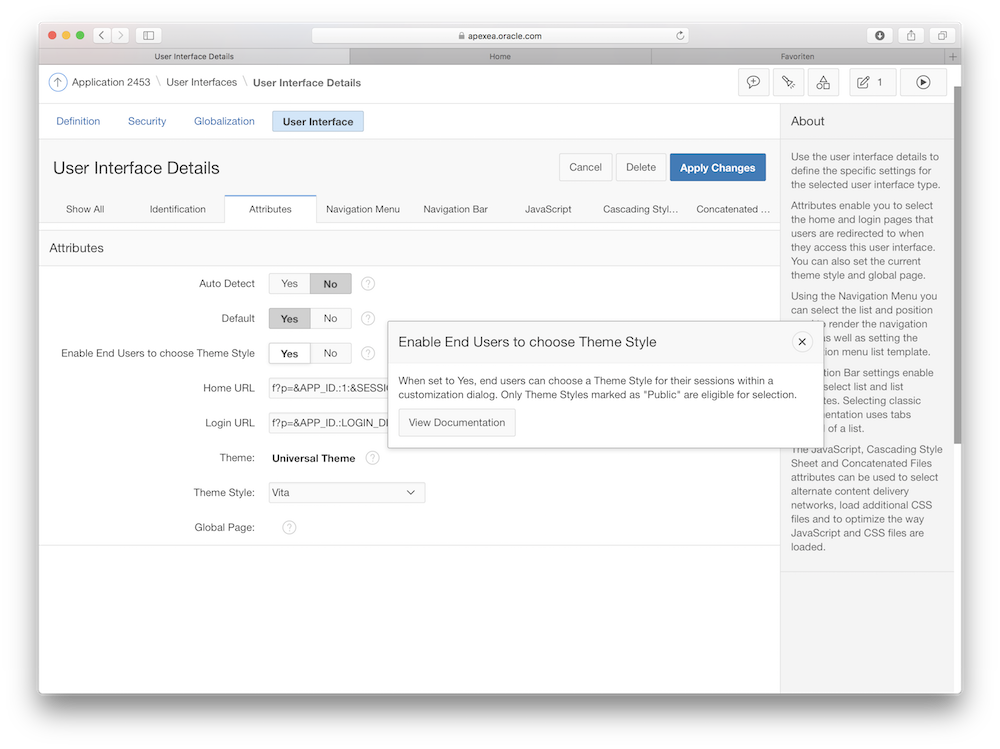The image size is (1000, 749).
Task: Click the up-arrow icon before Application 2453
Action: 58,82
